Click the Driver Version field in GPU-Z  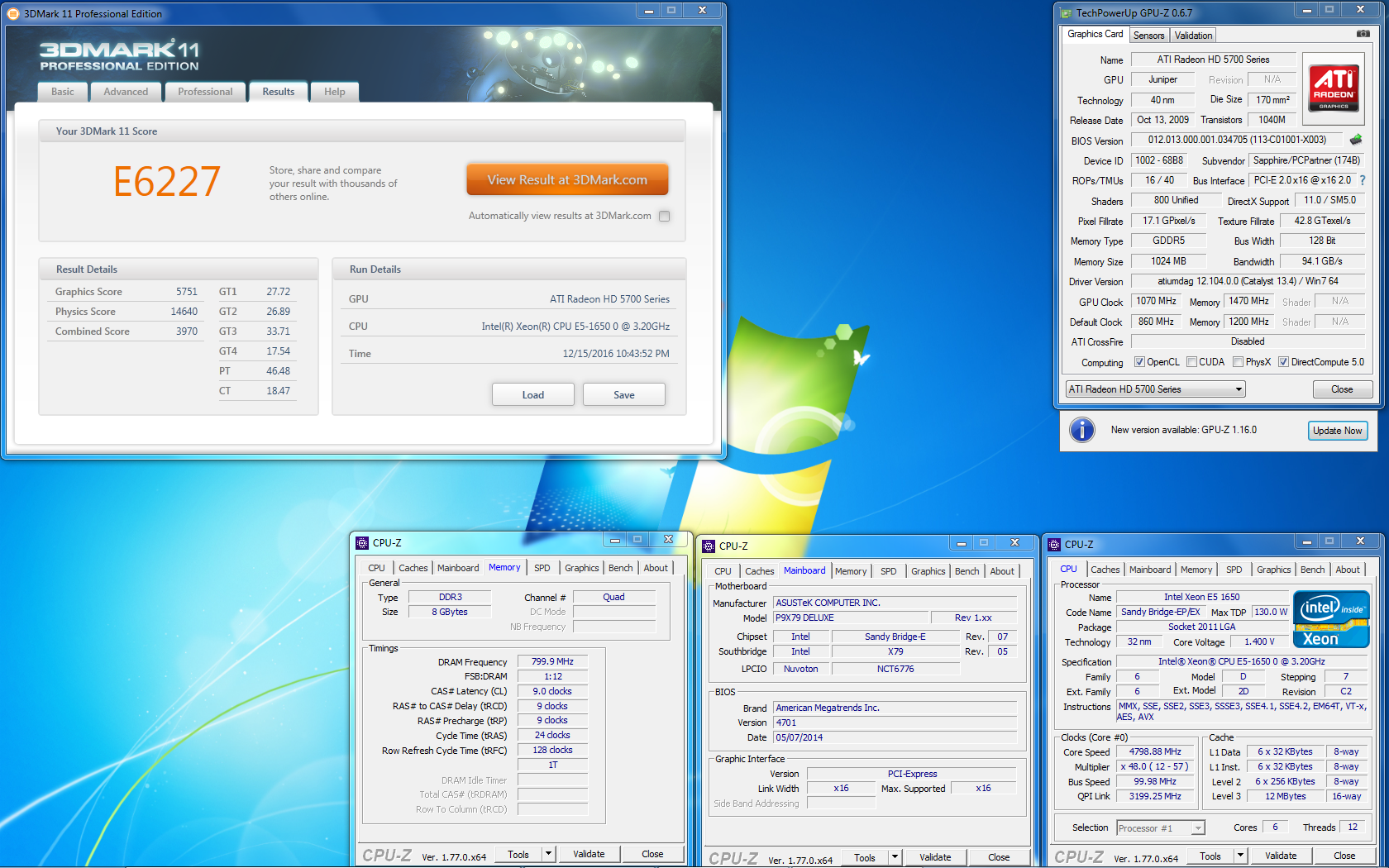pos(1248,281)
